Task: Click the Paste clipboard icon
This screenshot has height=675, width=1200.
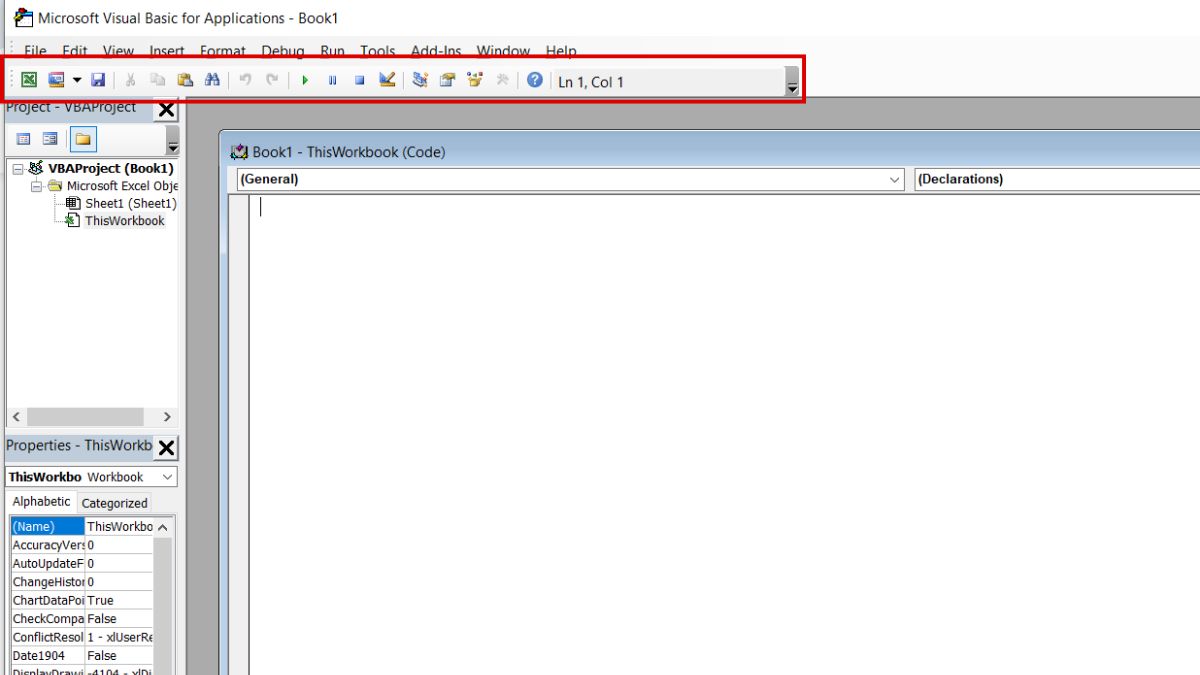Action: coord(185,81)
